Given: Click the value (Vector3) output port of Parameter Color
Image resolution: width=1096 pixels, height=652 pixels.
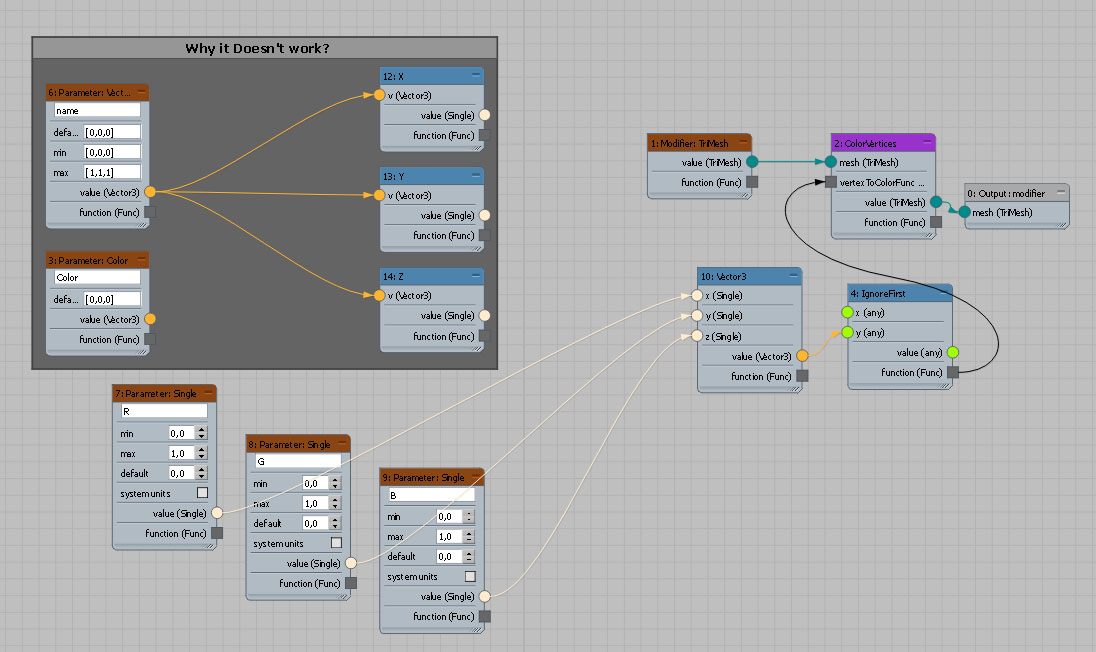Looking at the screenshot, I should [150, 319].
